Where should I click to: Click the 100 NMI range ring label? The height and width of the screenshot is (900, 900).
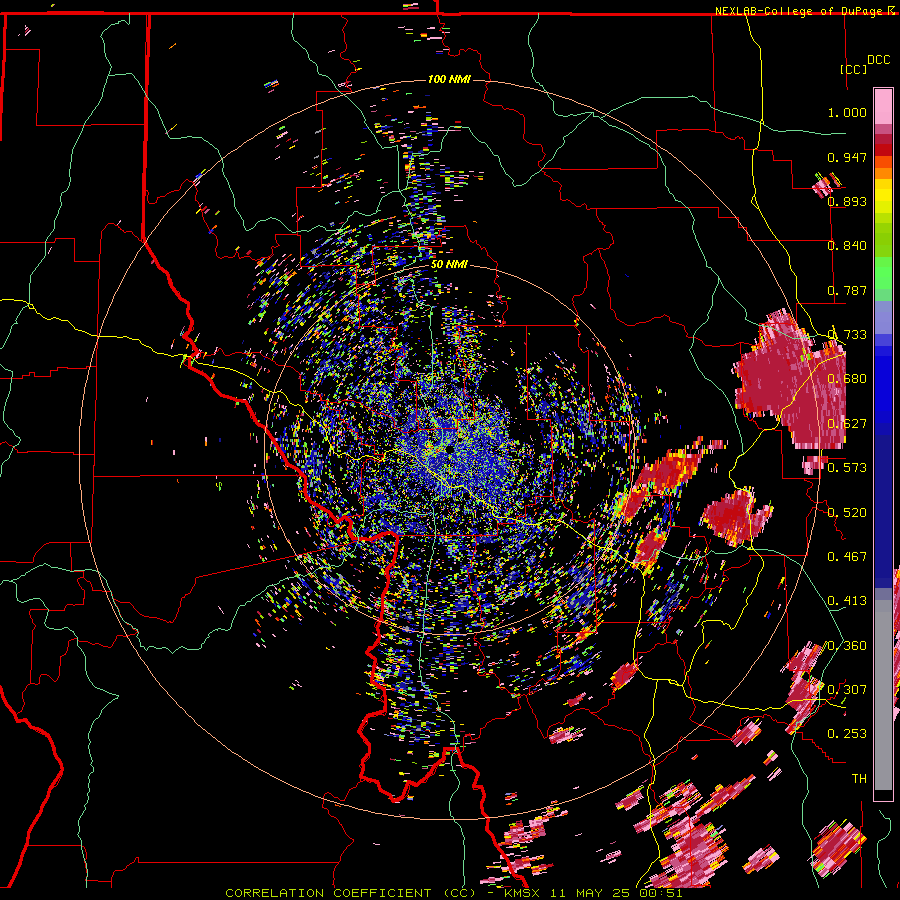(449, 79)
